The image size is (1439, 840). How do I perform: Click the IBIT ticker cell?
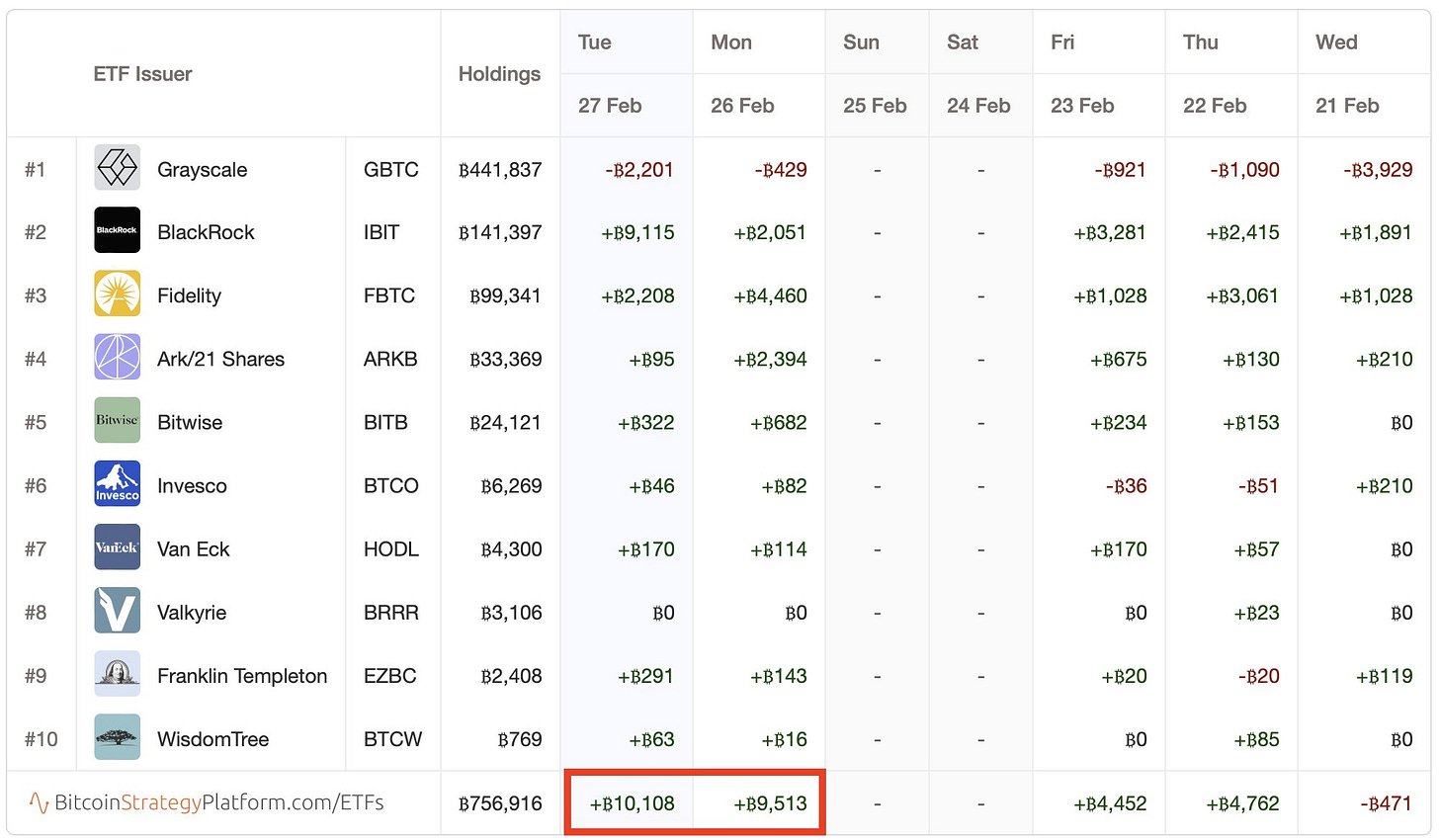click(x=381, y=232)
